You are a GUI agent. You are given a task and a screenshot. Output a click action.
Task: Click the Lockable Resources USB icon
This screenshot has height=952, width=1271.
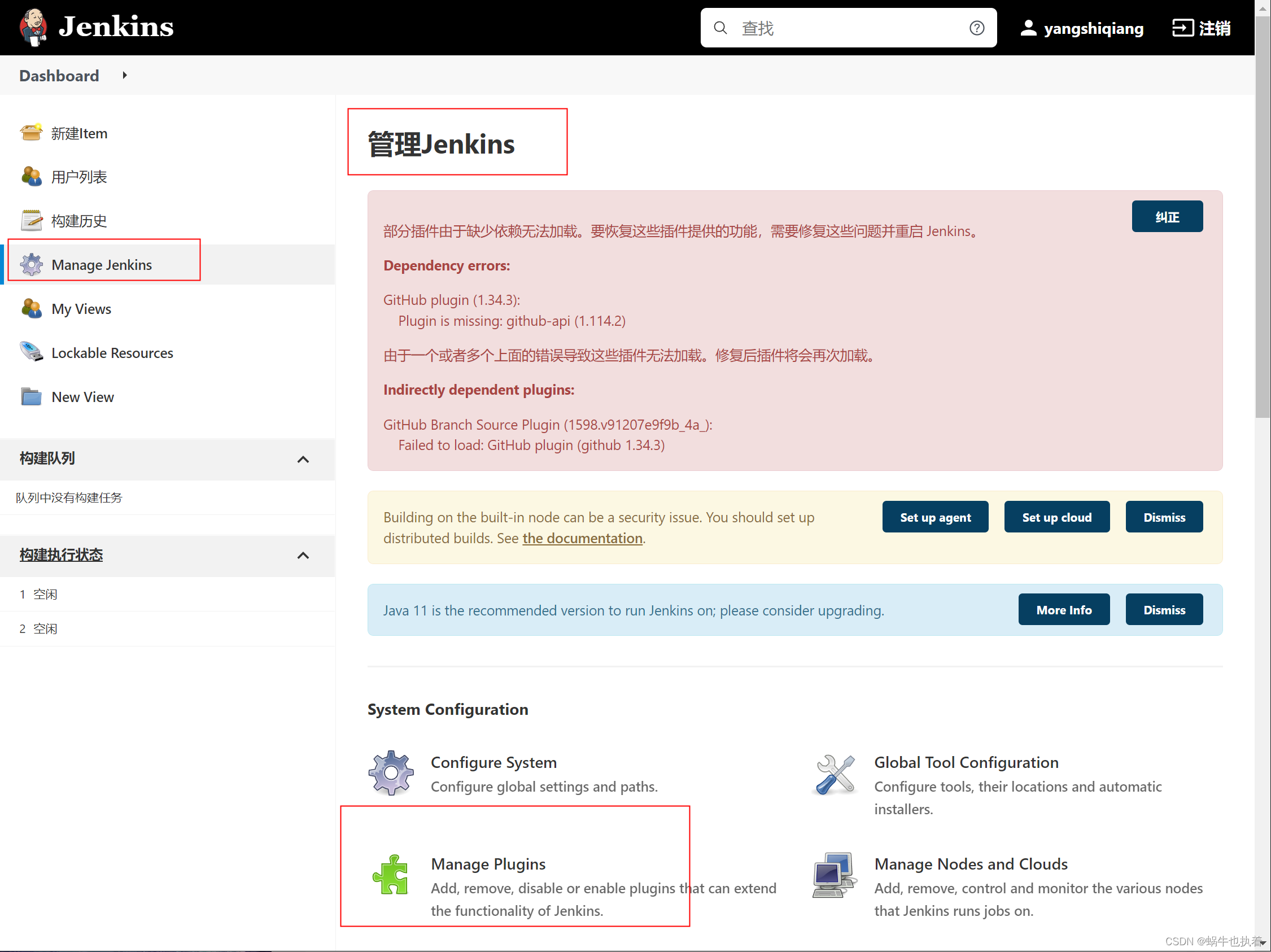pyautogui.click(x=31, y=352)
